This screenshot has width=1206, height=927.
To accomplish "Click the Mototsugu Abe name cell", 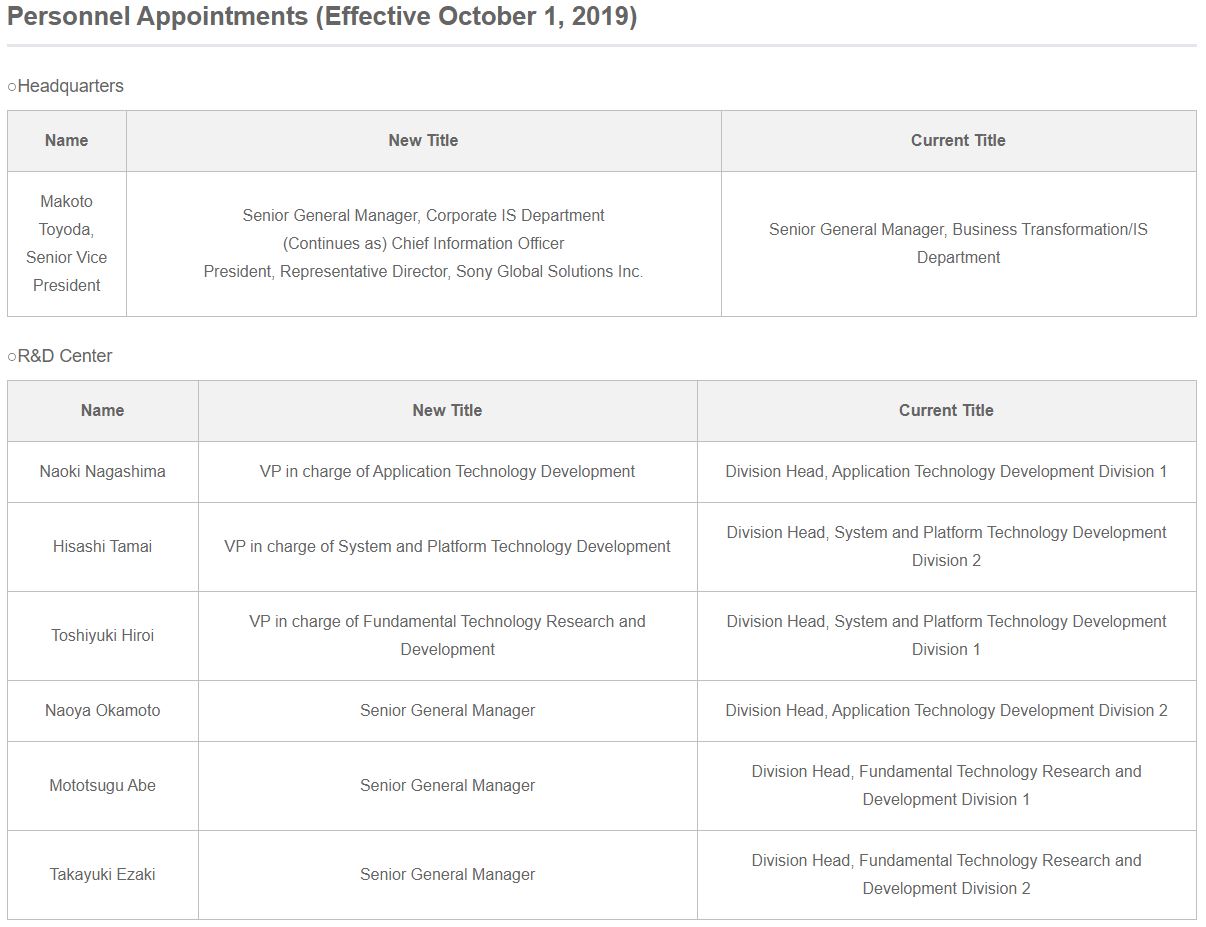I will (103, 785).
